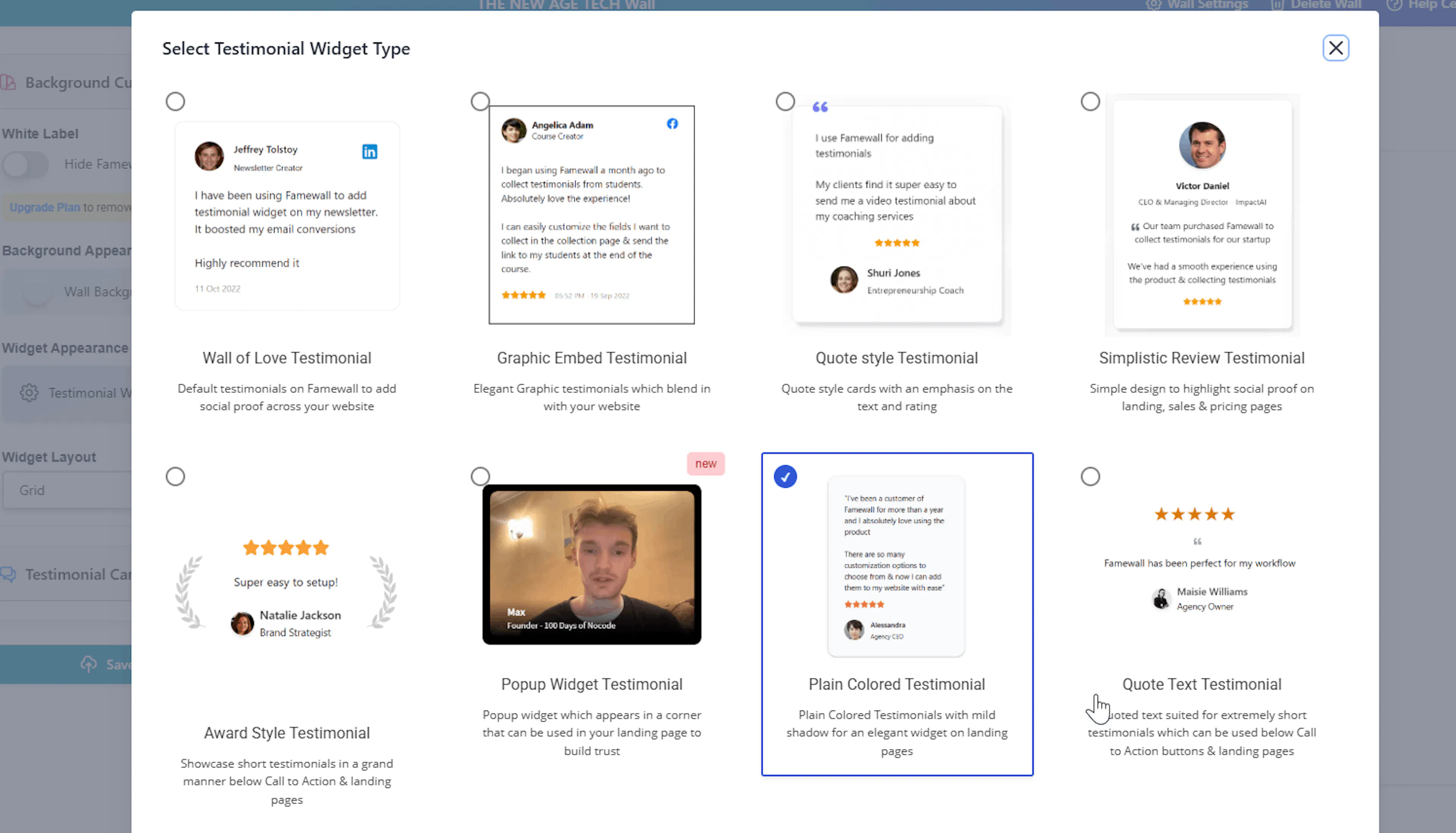
Task: Click the purple quote mark icon on Quote style card
Action: coord(820,107)
